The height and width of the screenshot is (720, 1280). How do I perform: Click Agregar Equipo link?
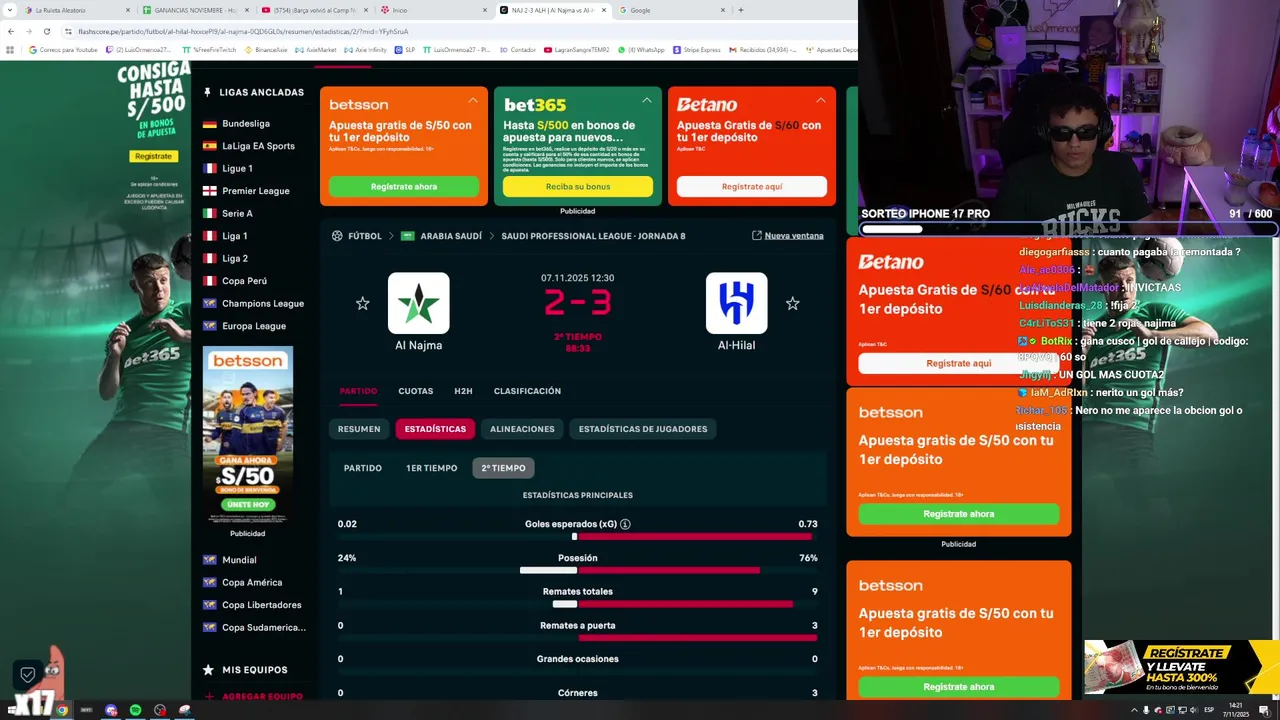262,696
